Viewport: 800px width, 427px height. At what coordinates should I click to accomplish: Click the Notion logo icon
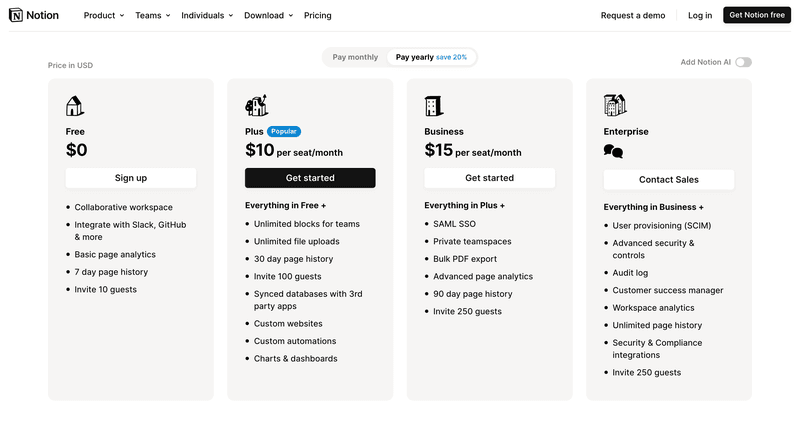coord(16,15)
